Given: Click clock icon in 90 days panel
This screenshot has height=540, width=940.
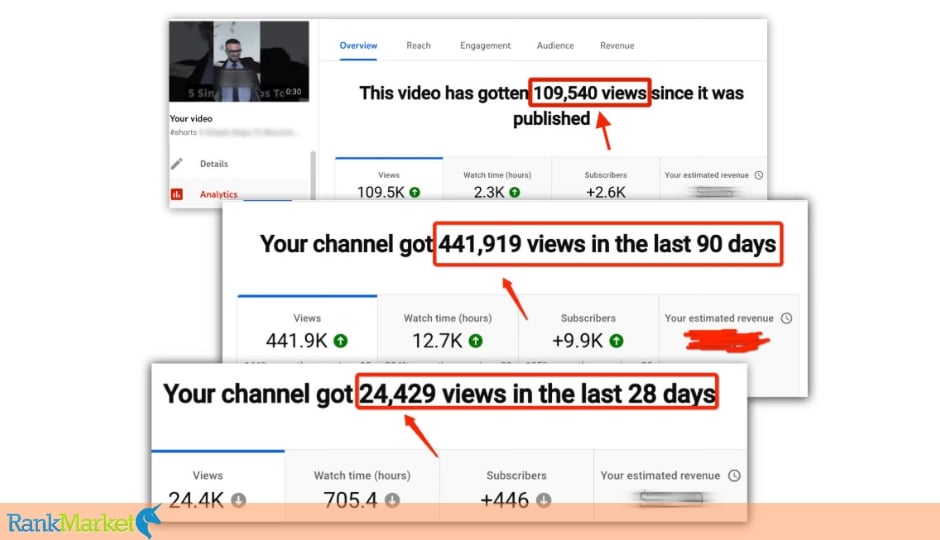Looking at the screenshot, I should tap(787, 318).
